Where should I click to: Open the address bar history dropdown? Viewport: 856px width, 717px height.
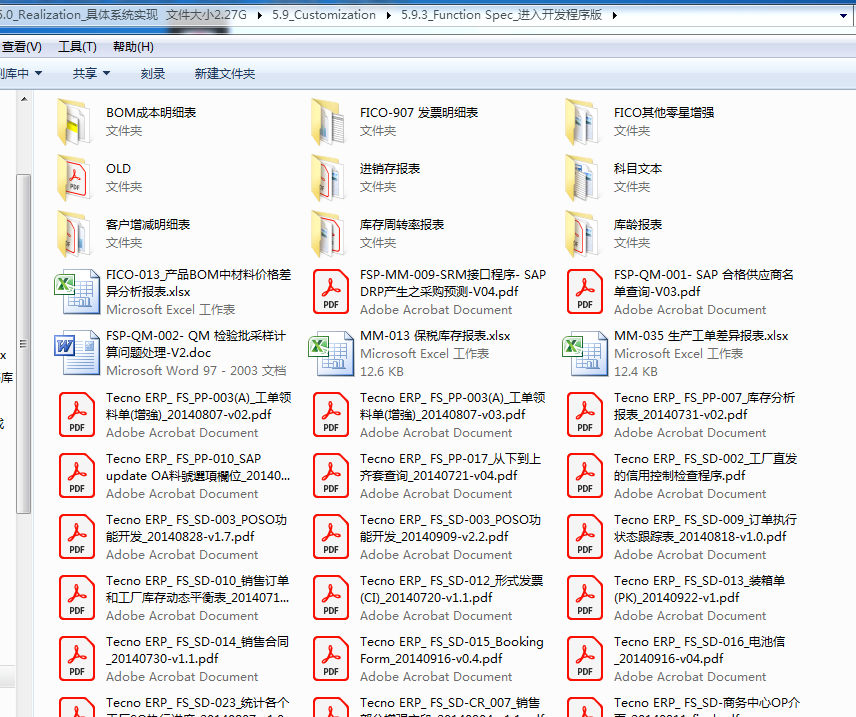click(843, 16)
